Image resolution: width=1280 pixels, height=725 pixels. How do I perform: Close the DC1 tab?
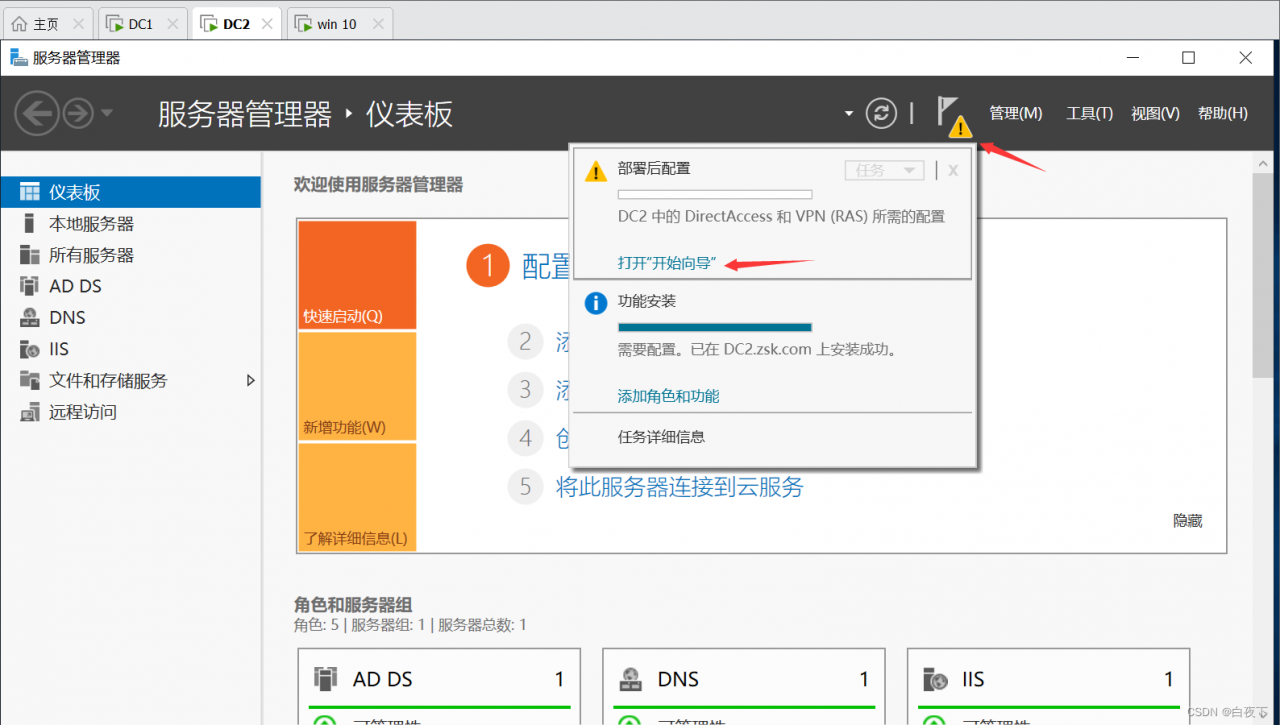pyautogui.click(x=172, y=24)
